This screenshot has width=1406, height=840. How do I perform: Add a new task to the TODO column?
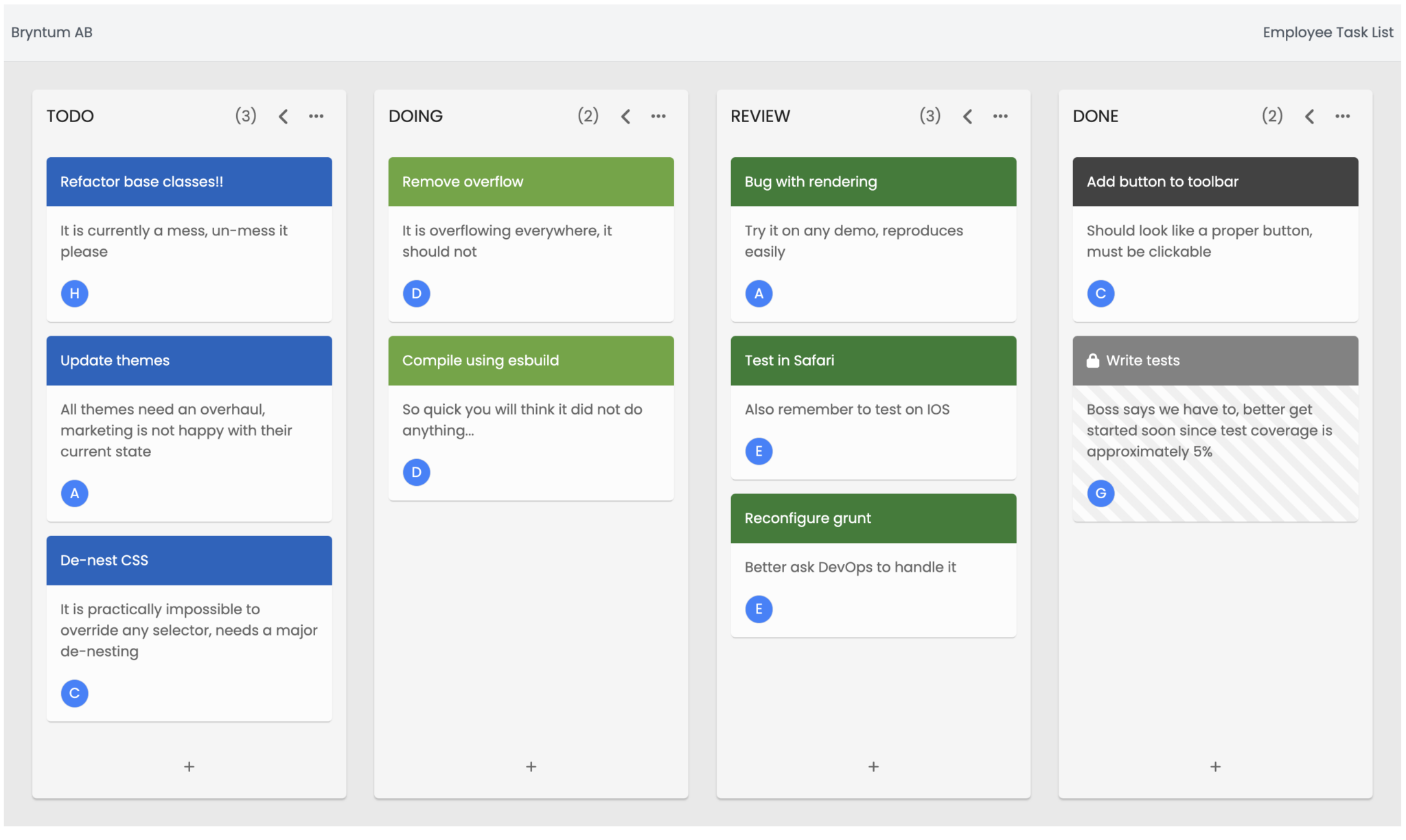(189, 767)
